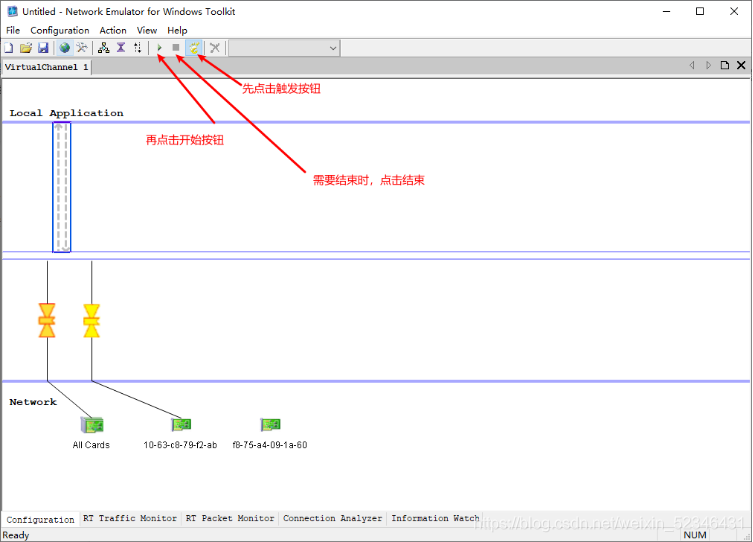The height and width of the screenshot is (542, 753).
Task: Open a file with the folder icon
Action: [x=26, y=48]
